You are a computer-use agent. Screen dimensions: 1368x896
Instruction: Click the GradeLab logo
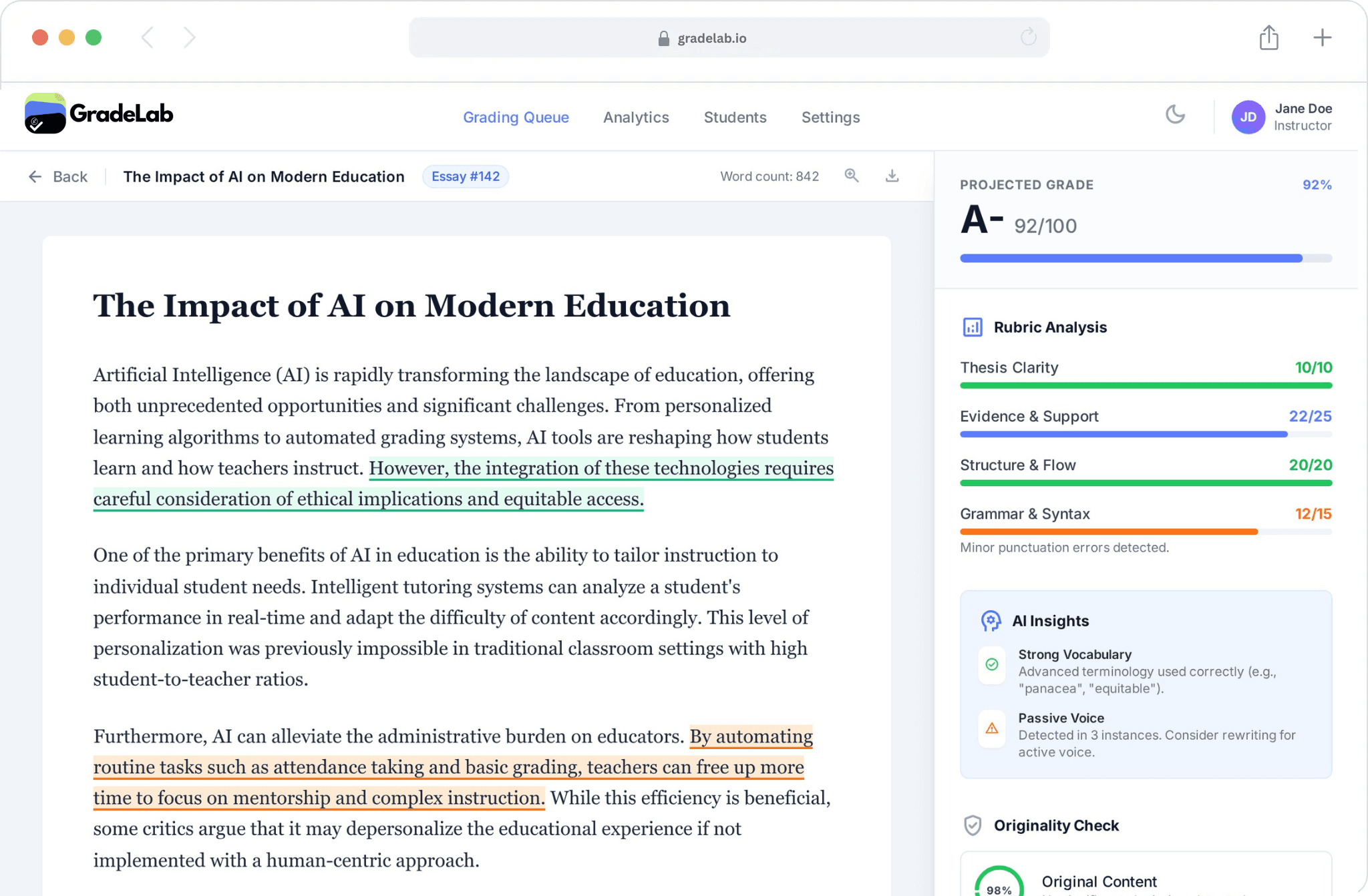click(99, 114)
